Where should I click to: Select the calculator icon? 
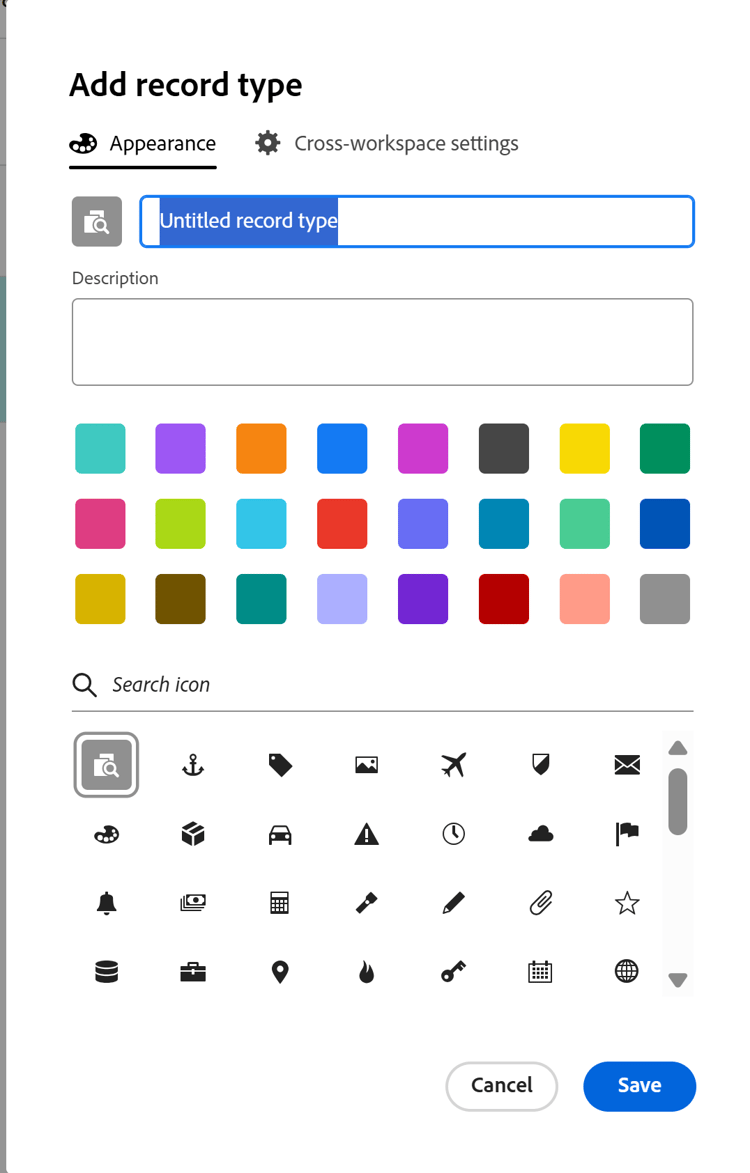coord(280,902)
